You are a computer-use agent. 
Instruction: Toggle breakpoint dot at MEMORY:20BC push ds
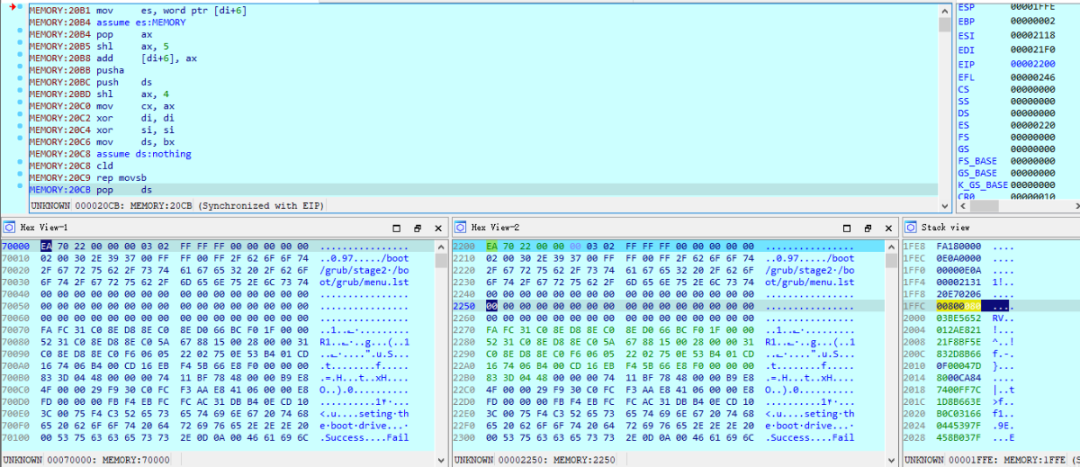[x=20, y=81]
